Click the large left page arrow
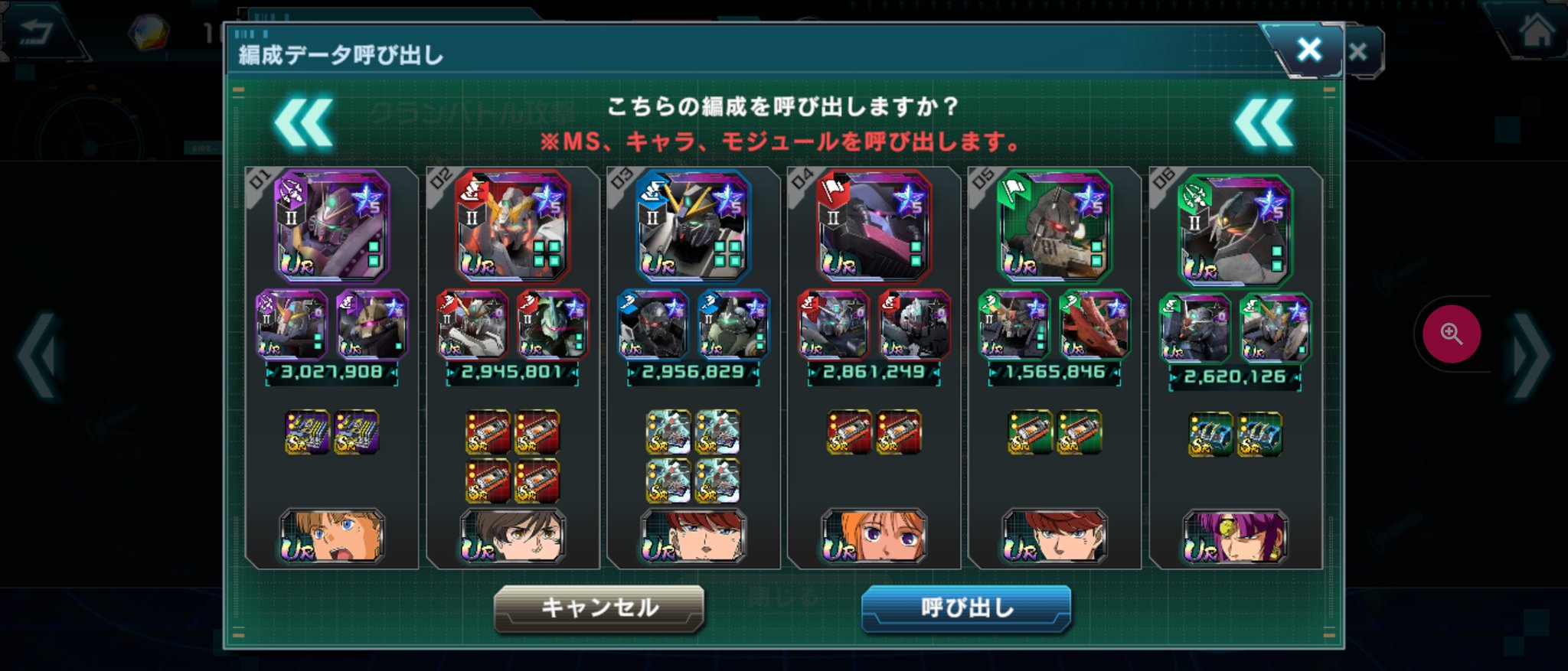 (x=38, y=356)
